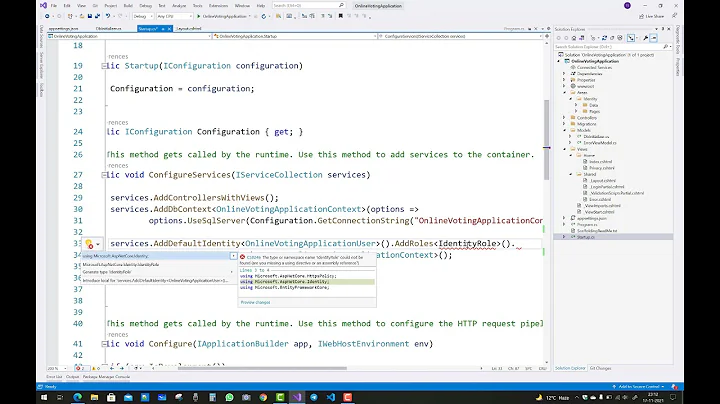Screen dimensions: 720x404
Task: Switch to the appsettings.json tab
Action: 63,28
